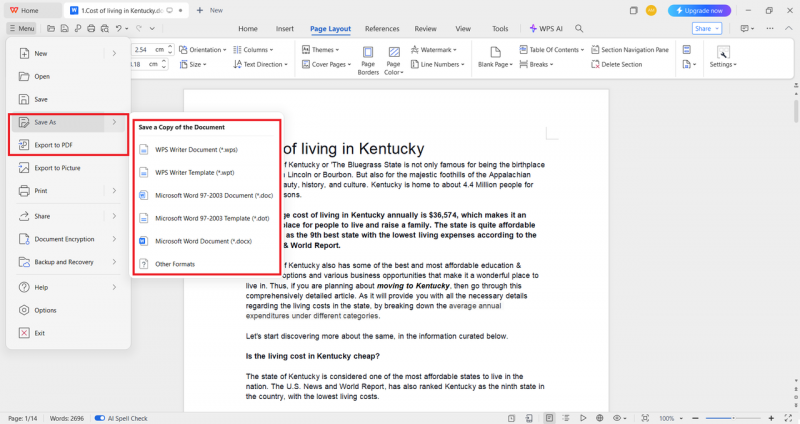Open the Columns dropdown
The image size is (800, 424).
click(253, 49)
